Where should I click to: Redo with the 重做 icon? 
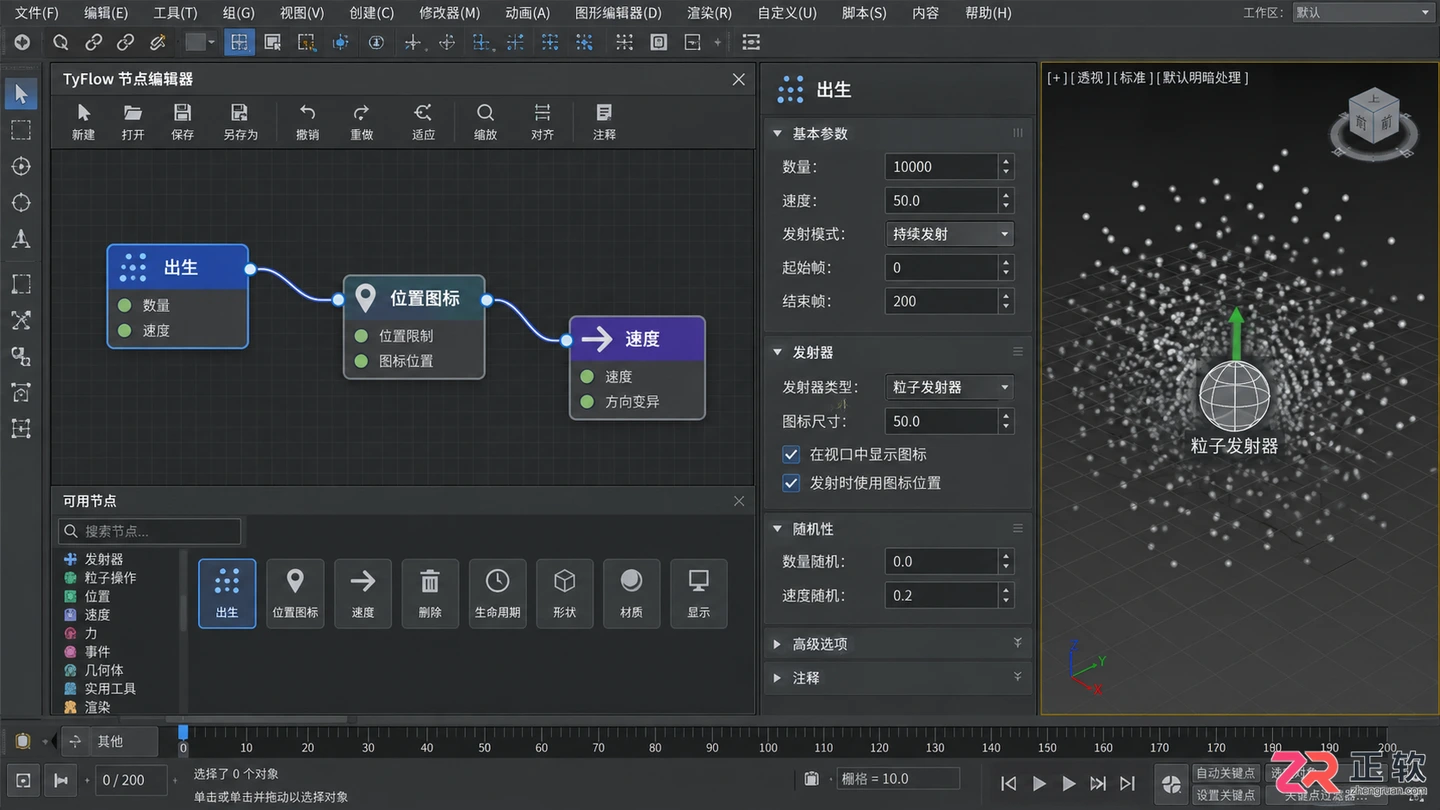click(362, 112)
